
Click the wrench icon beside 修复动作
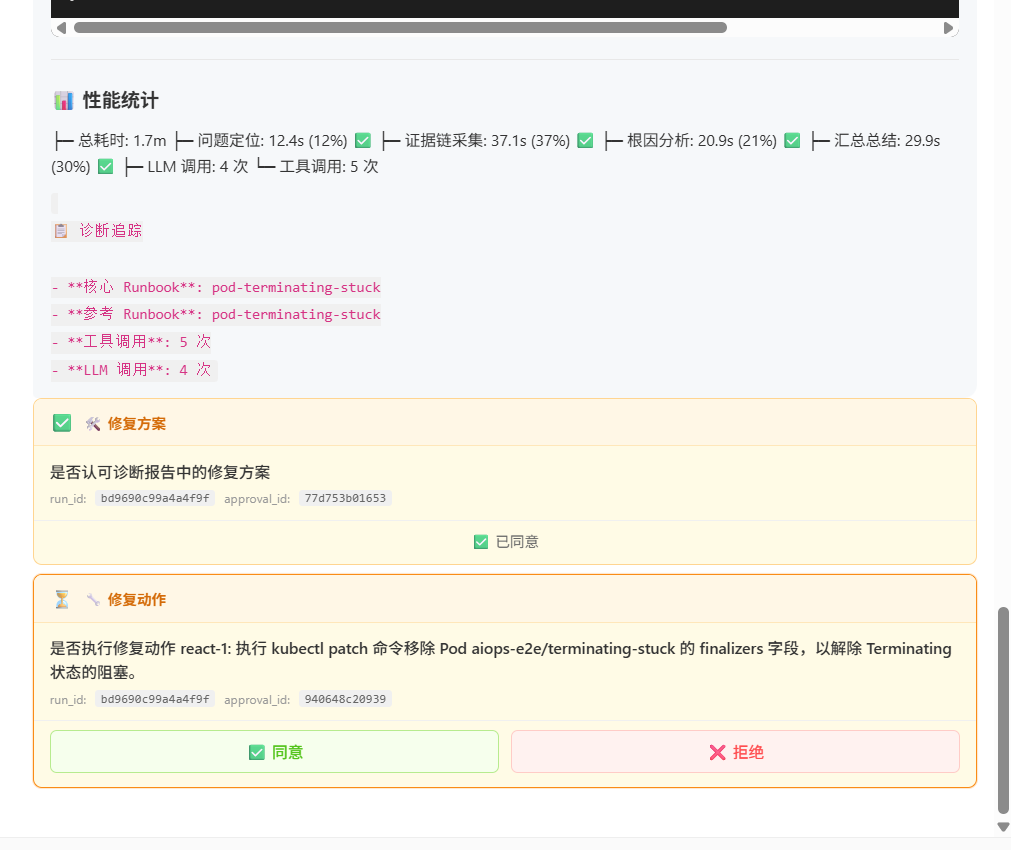[x=93, y=600]
